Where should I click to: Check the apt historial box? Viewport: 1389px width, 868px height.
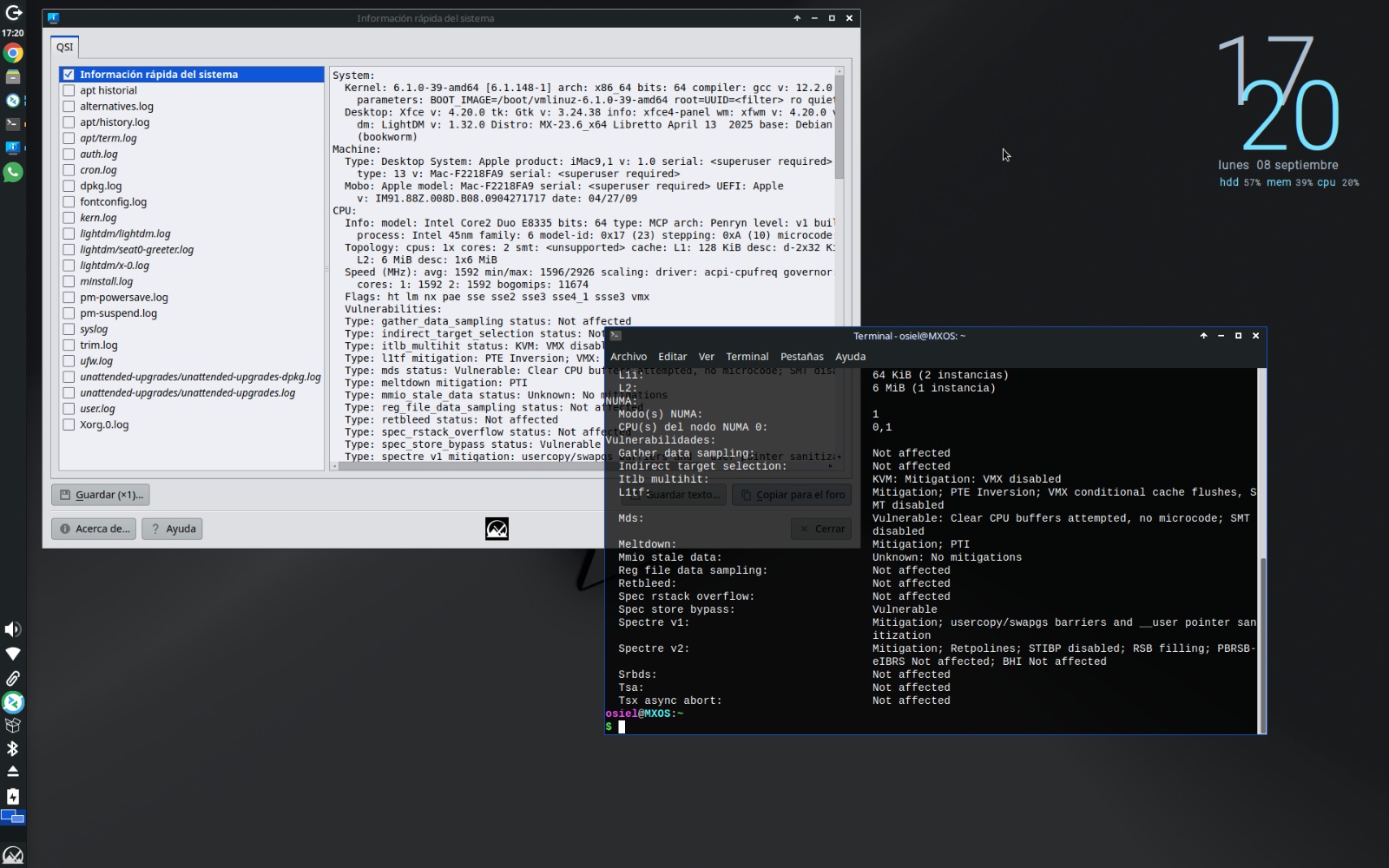[69, 90]
